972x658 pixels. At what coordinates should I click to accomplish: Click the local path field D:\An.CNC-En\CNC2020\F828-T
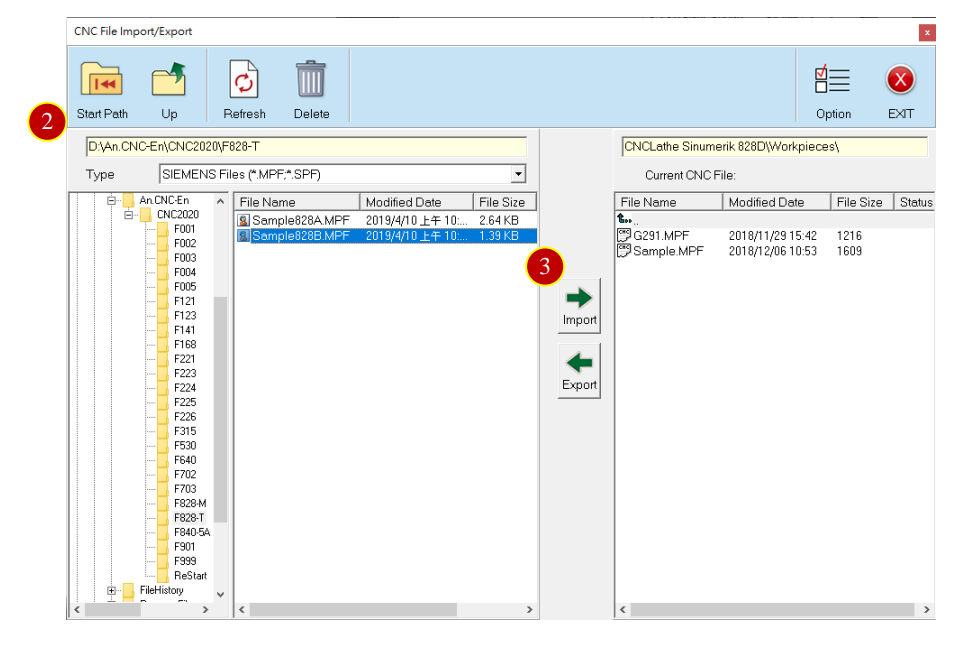[306, 146]
